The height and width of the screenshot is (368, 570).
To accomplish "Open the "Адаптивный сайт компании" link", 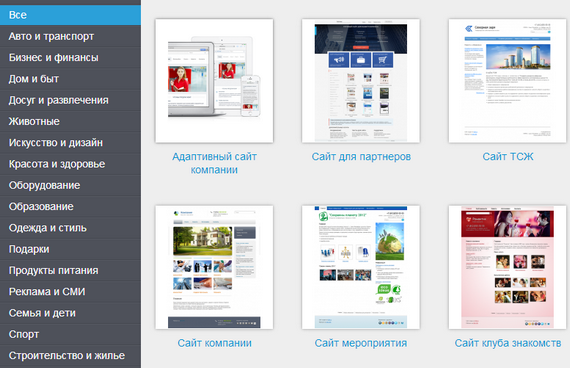I will 214,163.
